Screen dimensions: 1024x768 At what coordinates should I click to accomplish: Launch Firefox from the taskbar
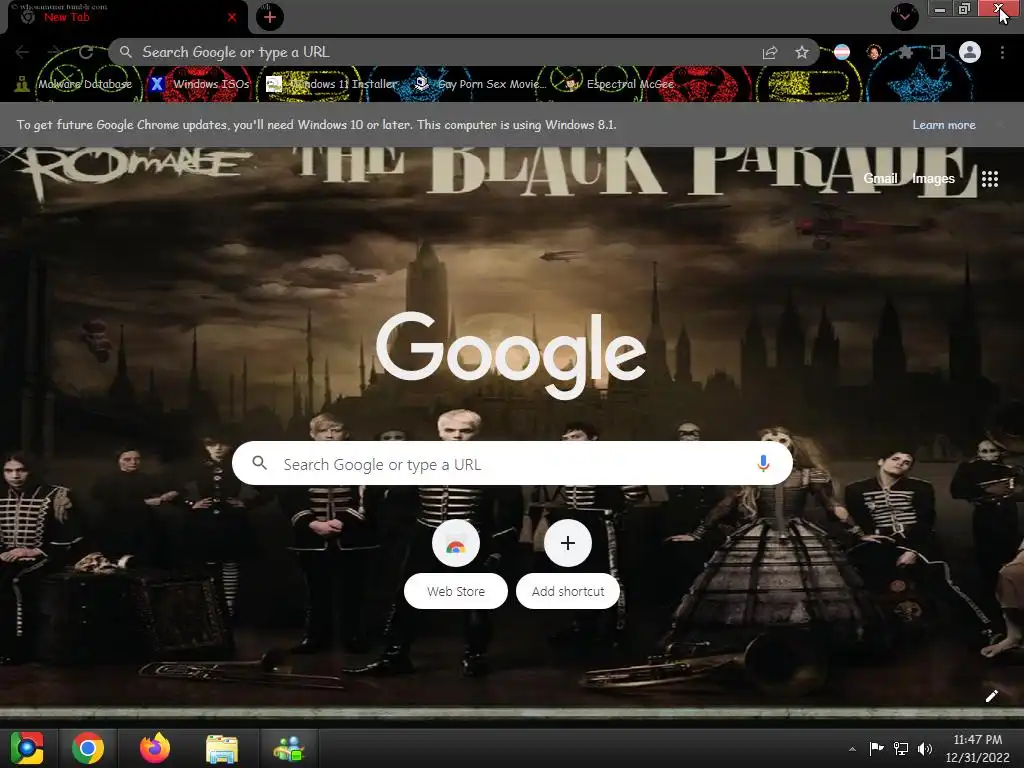point(155,748)
